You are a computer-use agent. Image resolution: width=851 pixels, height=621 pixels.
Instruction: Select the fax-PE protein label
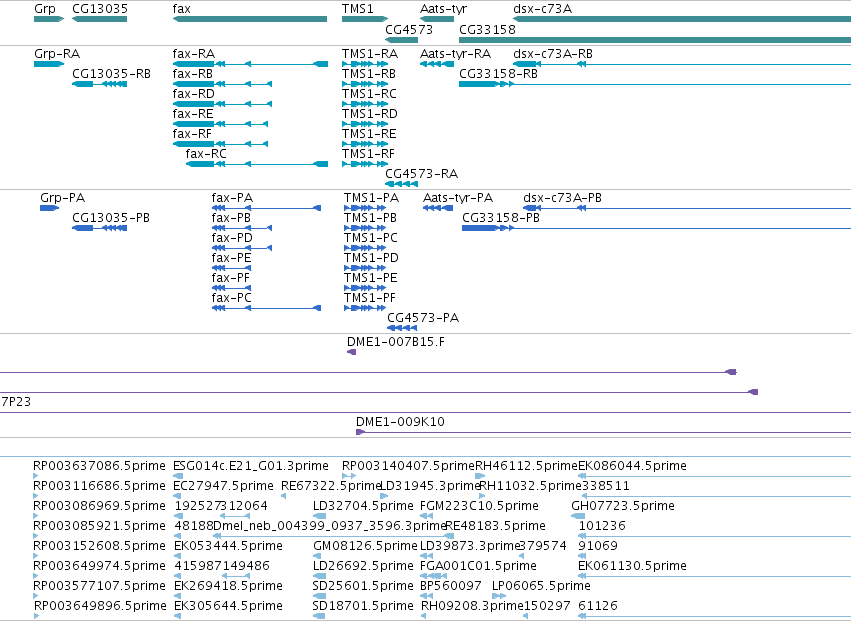coord(231,258)
